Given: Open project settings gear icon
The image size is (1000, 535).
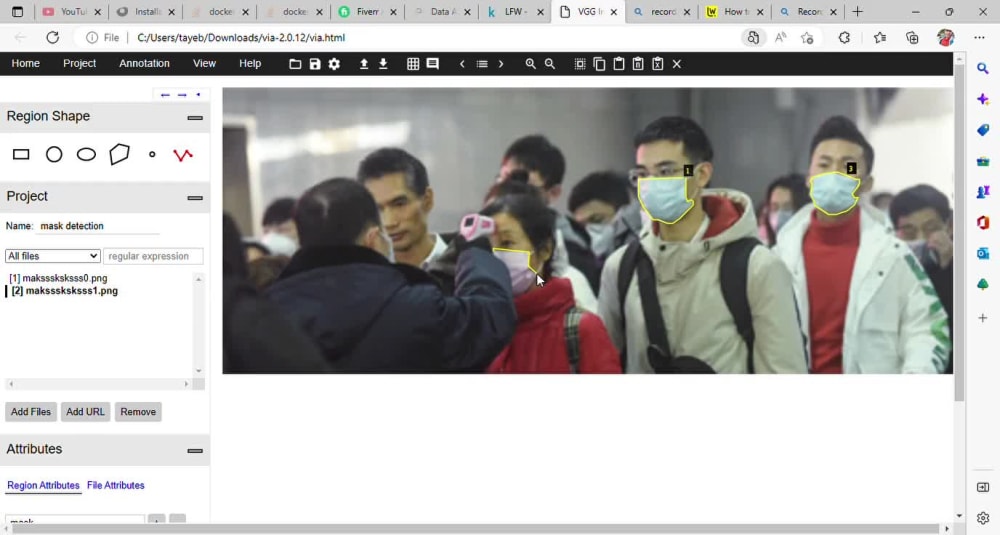Looking at the screenshot, I should (334, 64).
